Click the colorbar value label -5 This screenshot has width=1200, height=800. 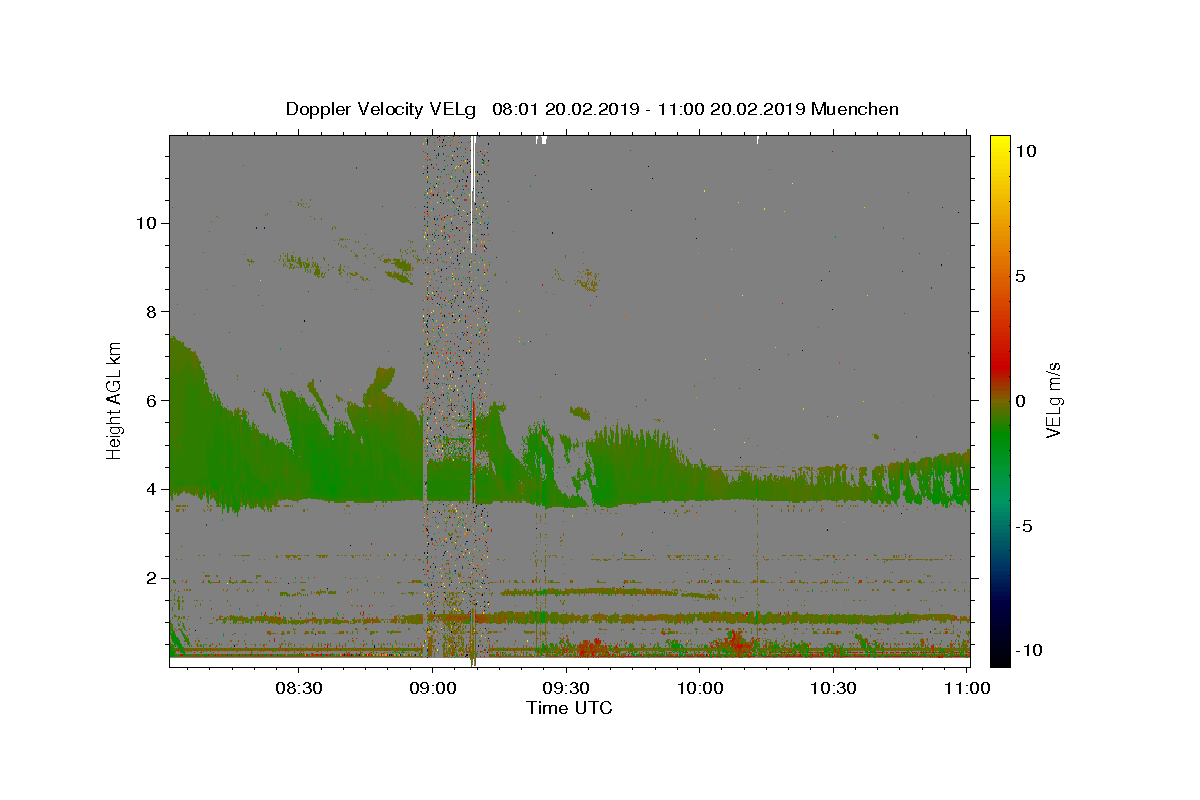1024,525
